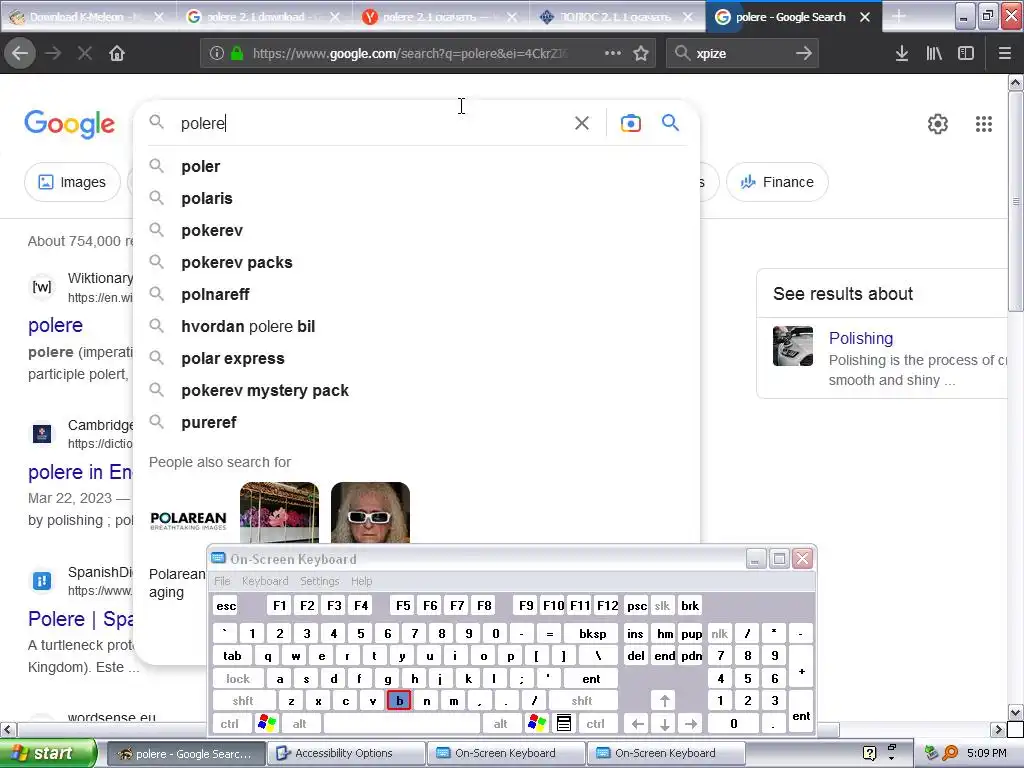The width and height of the screenshot is (1024, 768).
Task: Open 'Polishing' link in See results about
Action: pyautogui.click(x=861, y=338)
